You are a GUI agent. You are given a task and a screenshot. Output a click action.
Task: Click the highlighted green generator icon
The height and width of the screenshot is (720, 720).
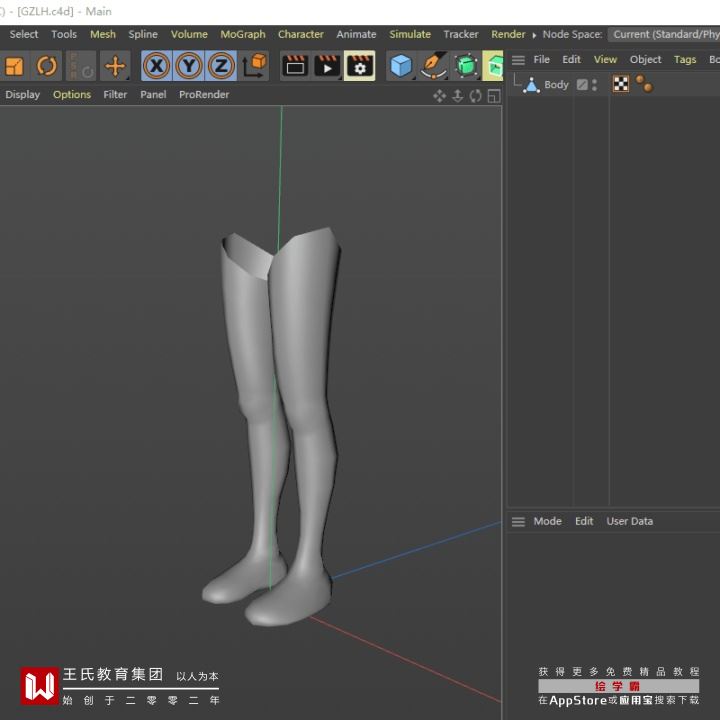point(493,66)
